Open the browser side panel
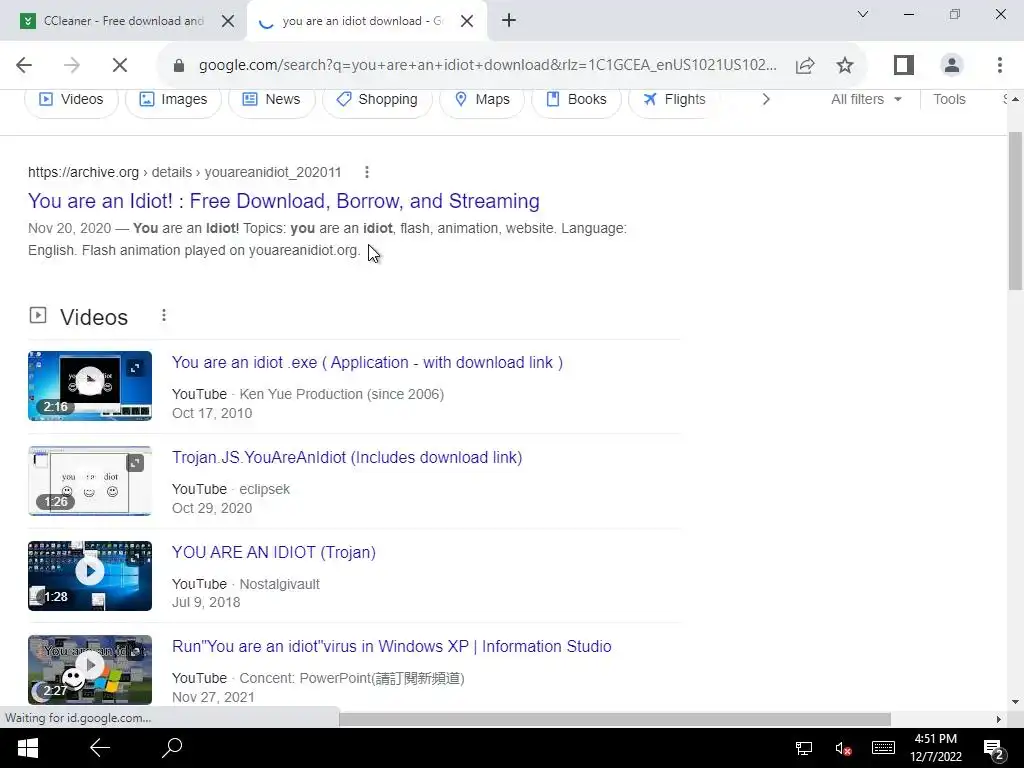This screenshot has width=1024, height=768. [904, 65]
